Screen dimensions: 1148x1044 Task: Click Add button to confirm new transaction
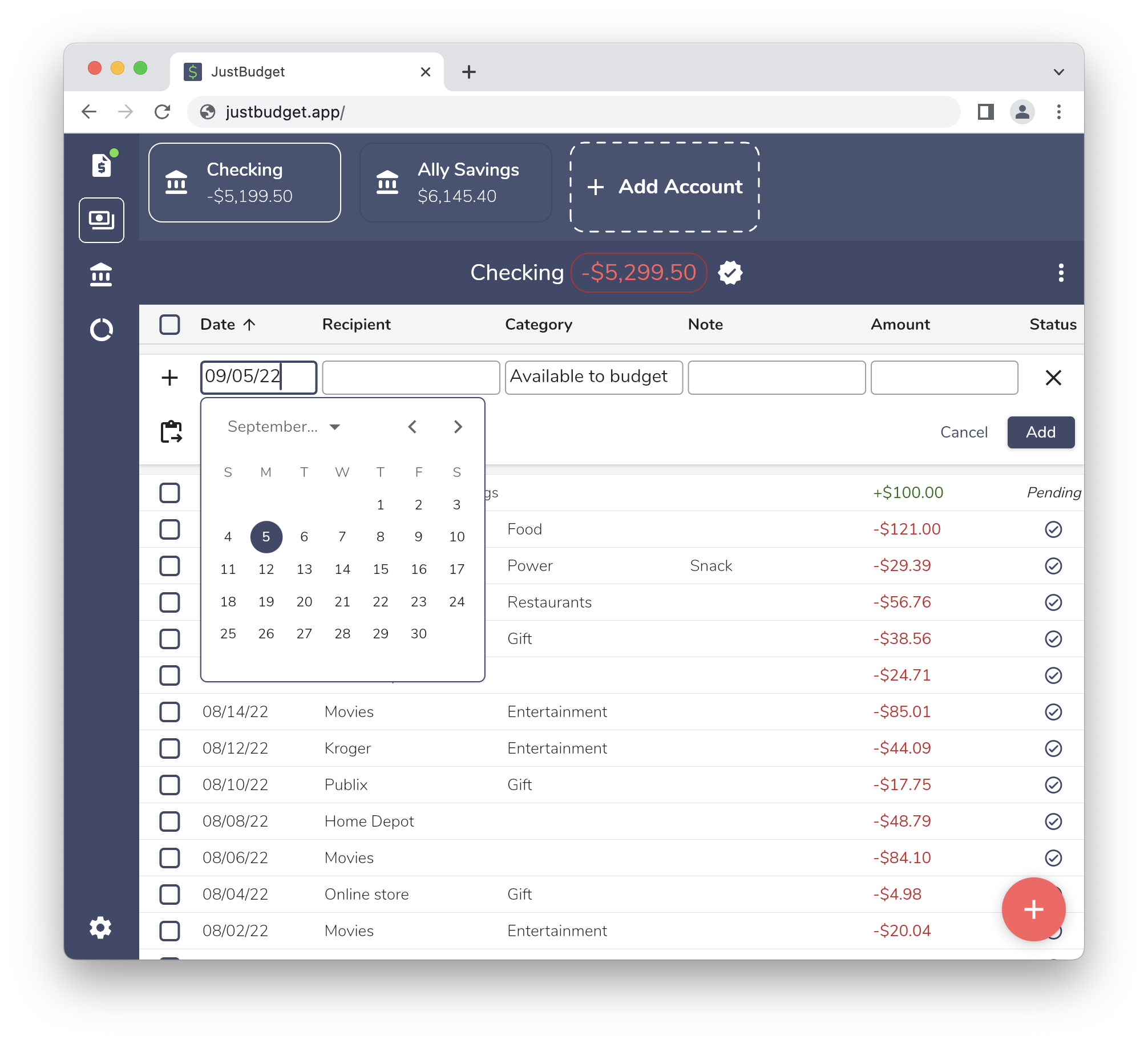(1041, 431)
